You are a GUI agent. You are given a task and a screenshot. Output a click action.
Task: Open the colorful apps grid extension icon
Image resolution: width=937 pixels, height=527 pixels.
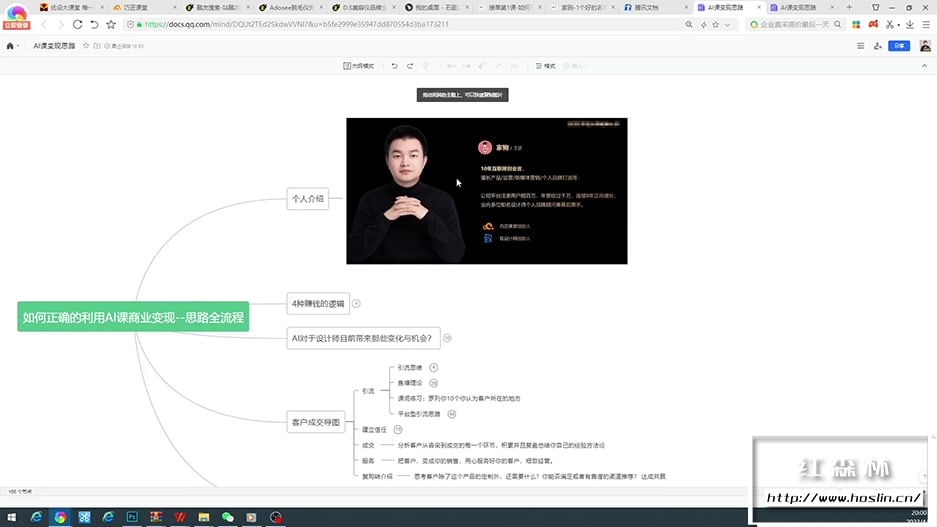[x=856, y=24]
